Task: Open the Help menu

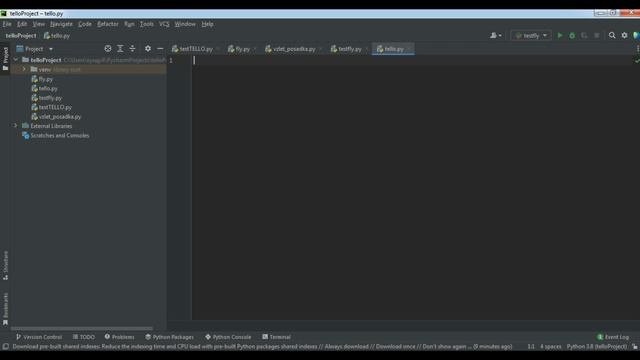Action: (207, 24)
